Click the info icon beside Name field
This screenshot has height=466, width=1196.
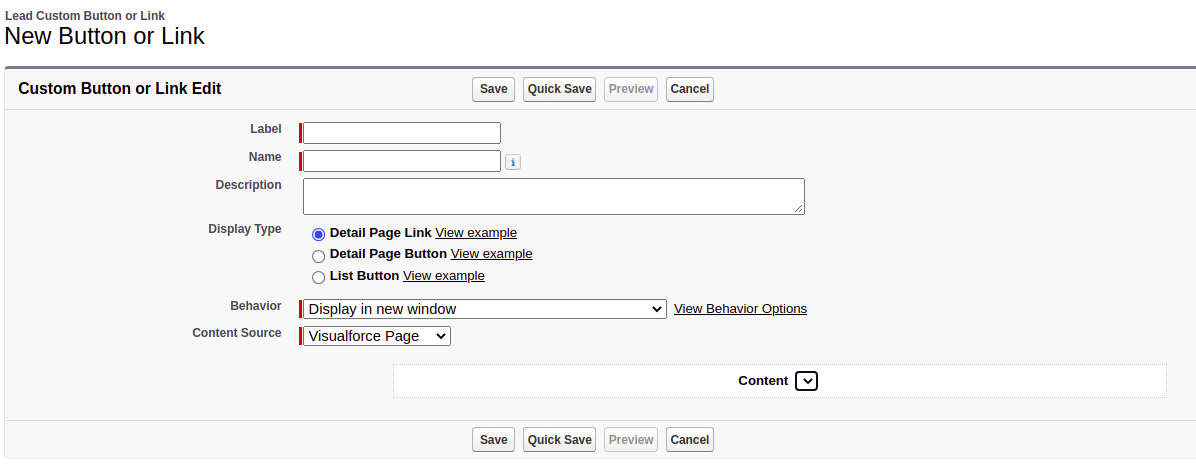pos(513,162)
